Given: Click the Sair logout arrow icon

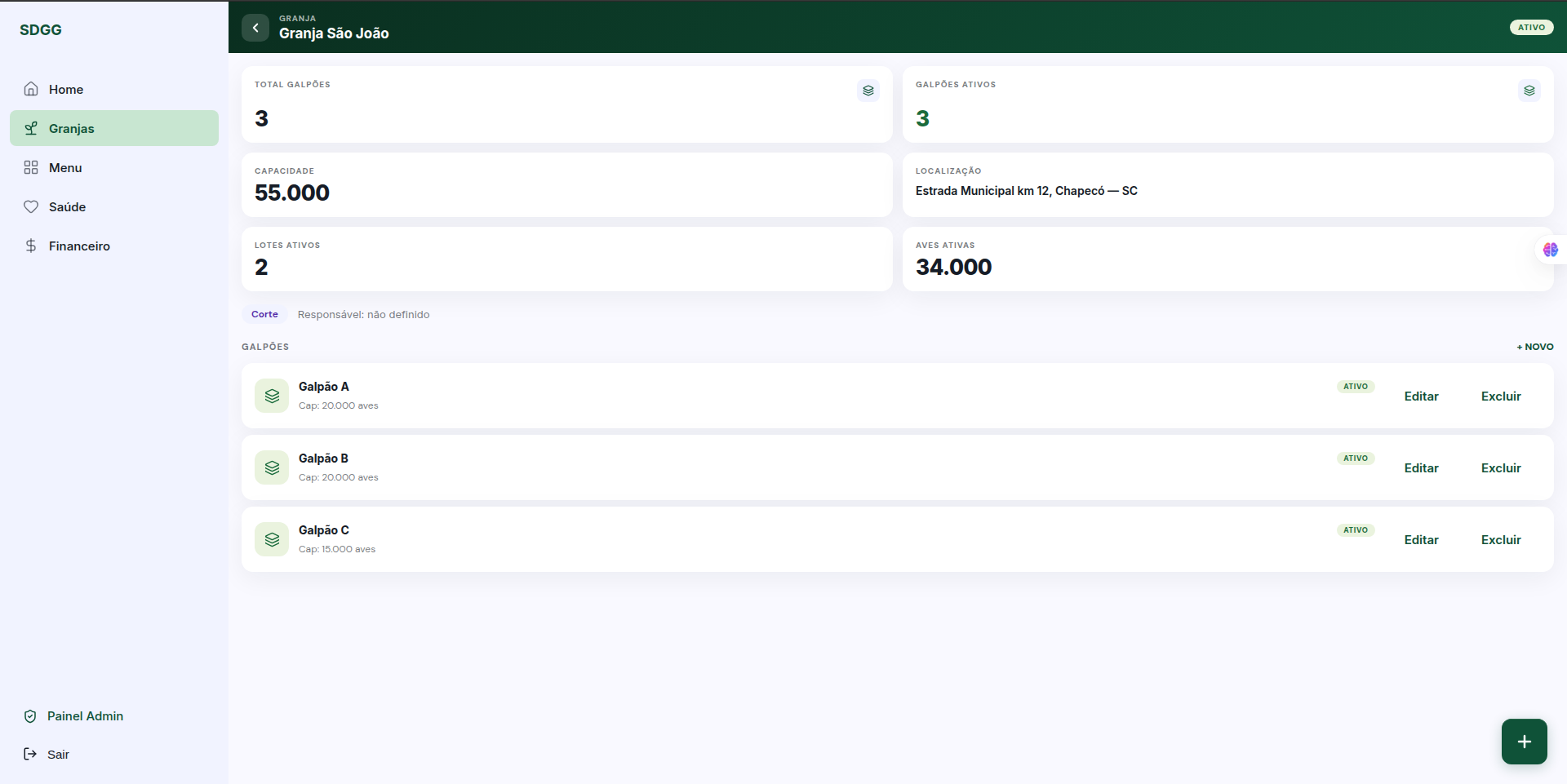Looking at the screenshot, I should click(30, 754).
